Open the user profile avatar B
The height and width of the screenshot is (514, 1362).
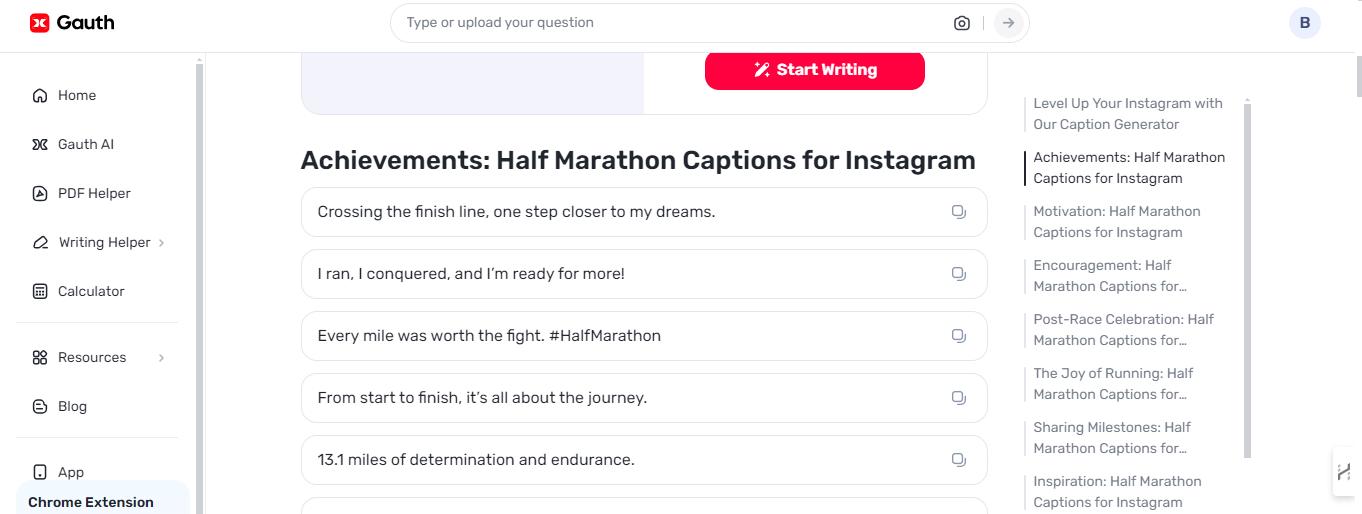(x=1304, y=23)
